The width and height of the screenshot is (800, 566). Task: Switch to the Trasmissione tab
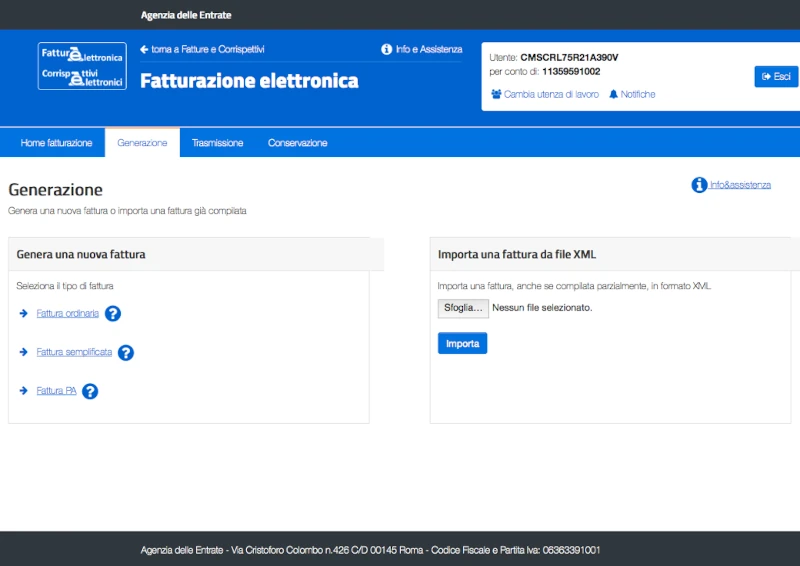217,143
